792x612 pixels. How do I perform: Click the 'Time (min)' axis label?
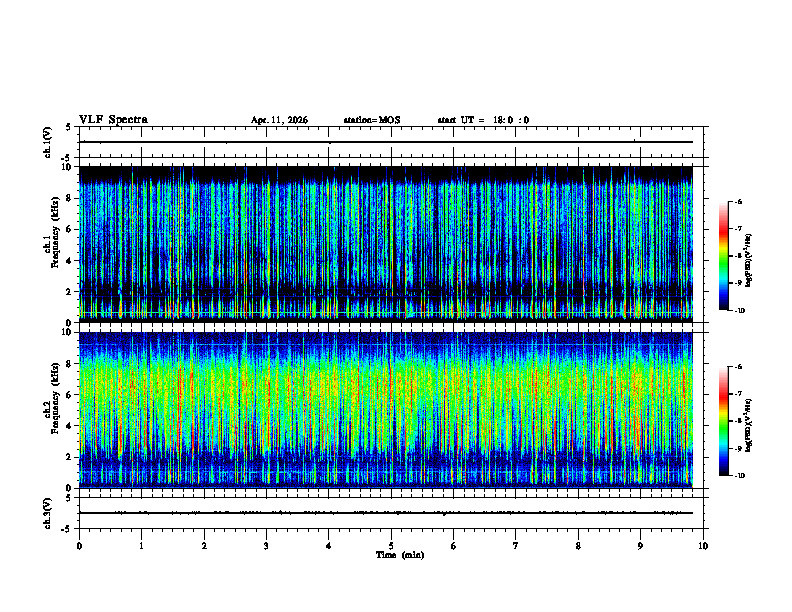(400, 555)
